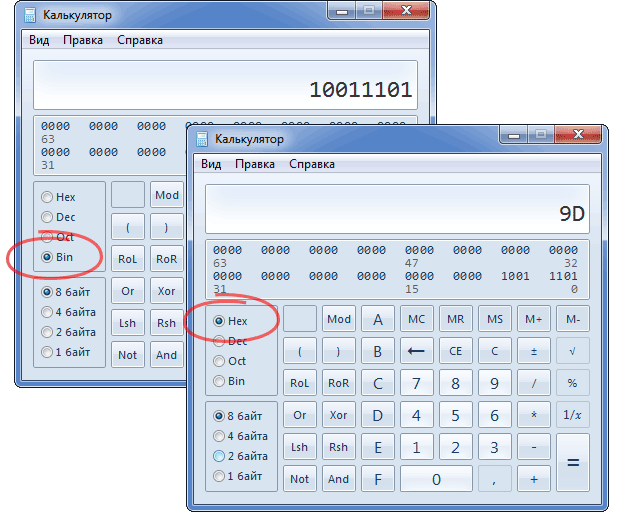Click digit 5 button
Viewport: 617px width, 512px height.
pyautogui.click(x=455, y=415)
